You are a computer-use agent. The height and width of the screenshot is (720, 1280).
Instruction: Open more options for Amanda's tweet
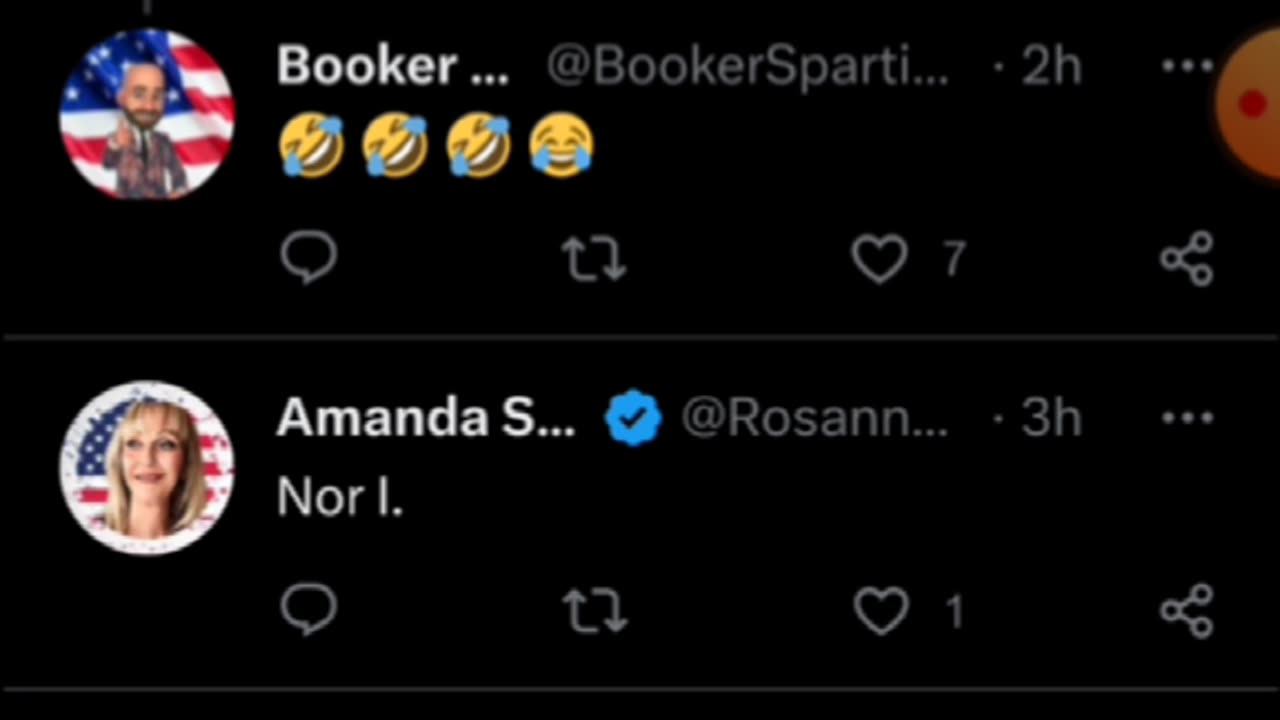pyautogui.click(x=1187, y=417)
